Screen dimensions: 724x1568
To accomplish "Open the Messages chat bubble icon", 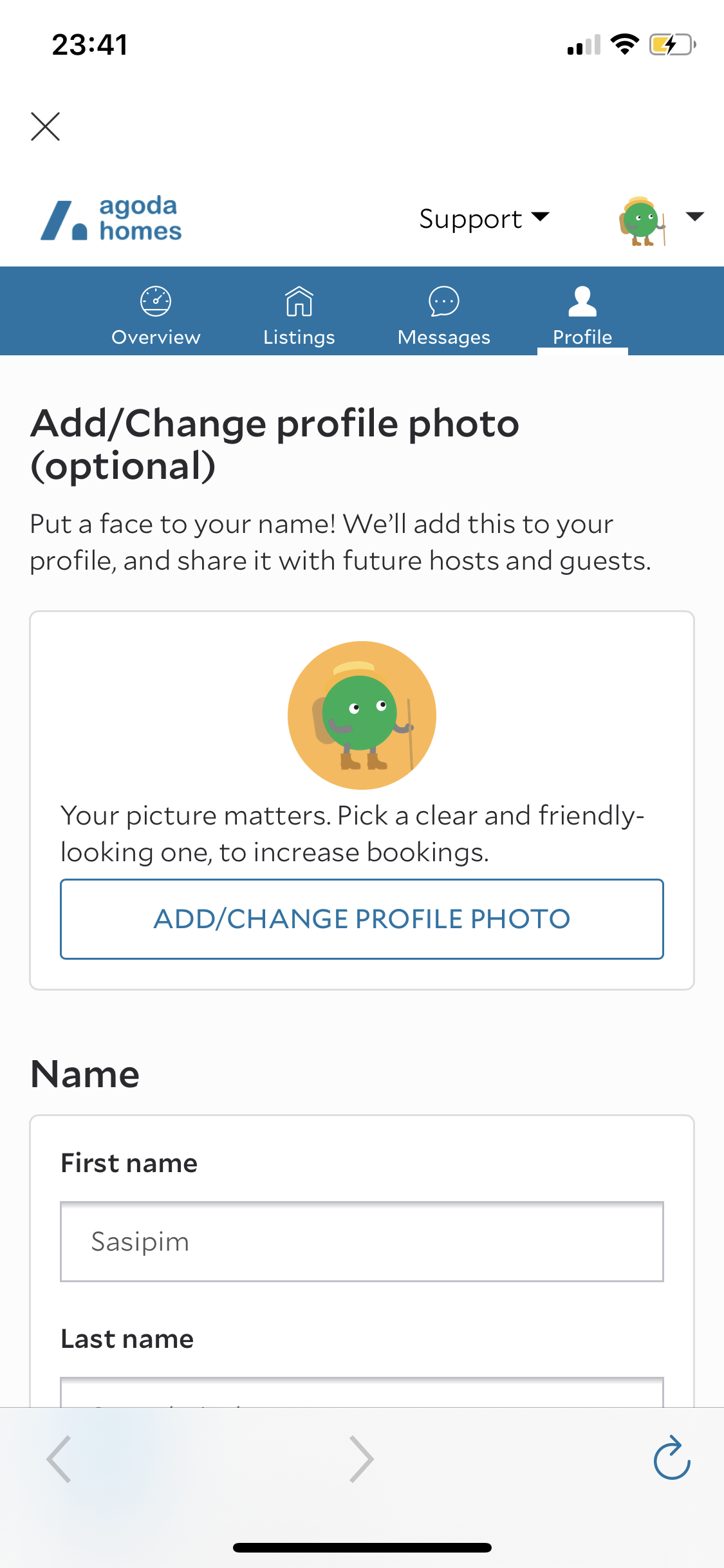I will coord(444,301).
